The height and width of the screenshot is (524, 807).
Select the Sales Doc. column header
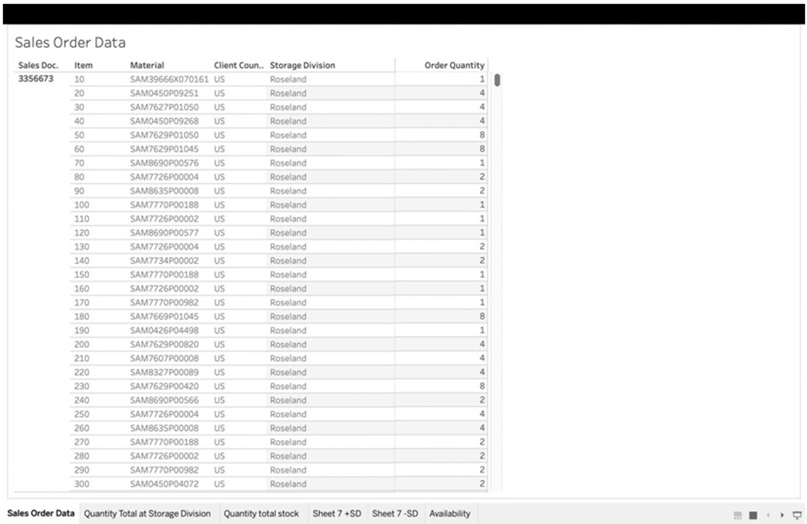tap(38, 65)
